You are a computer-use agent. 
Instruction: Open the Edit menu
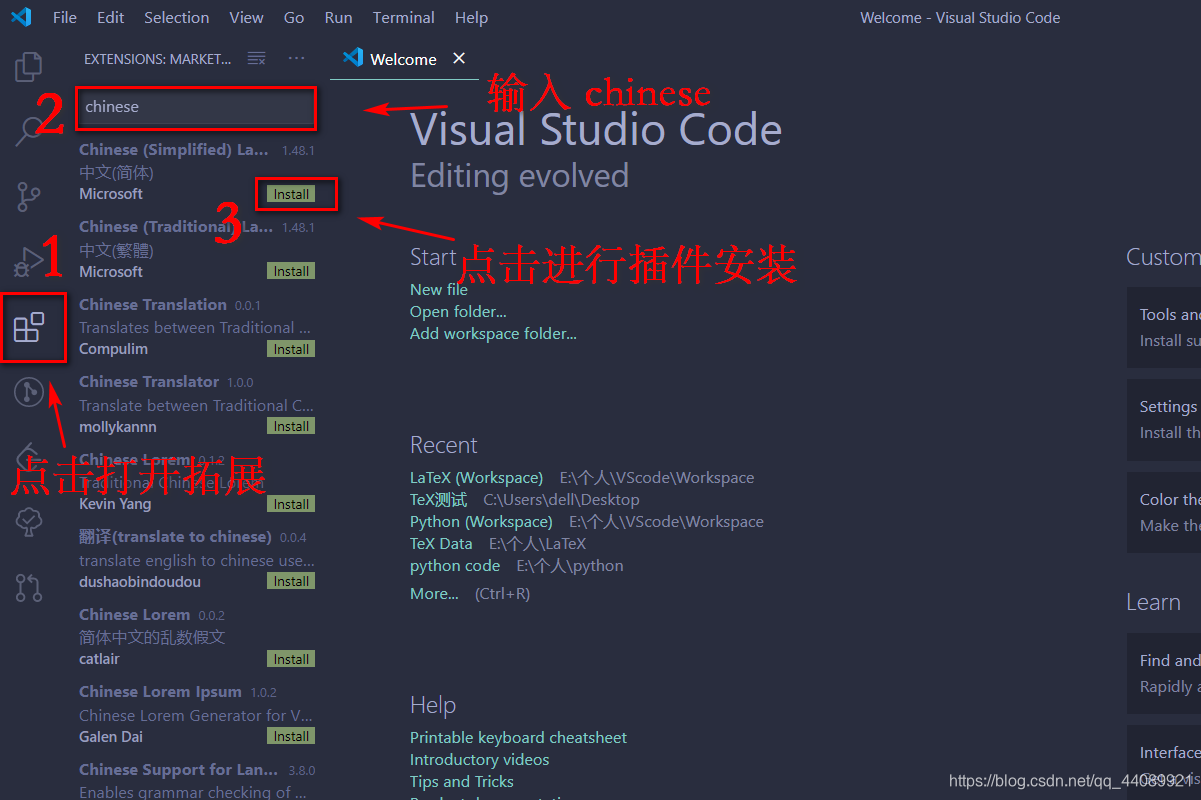click(x=111, y=18)
